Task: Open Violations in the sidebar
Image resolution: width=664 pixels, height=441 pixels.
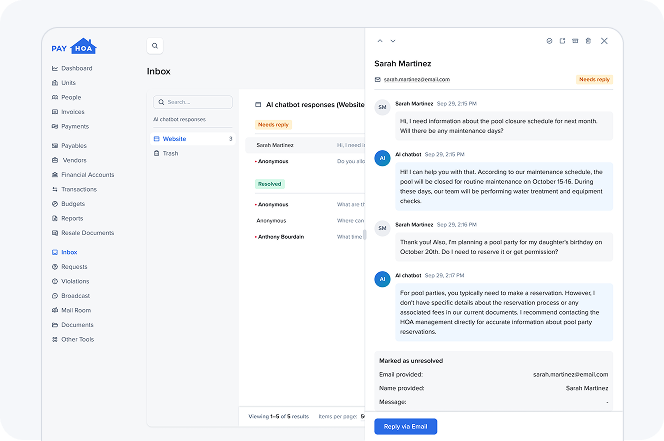Action: (x=75, y=281)
